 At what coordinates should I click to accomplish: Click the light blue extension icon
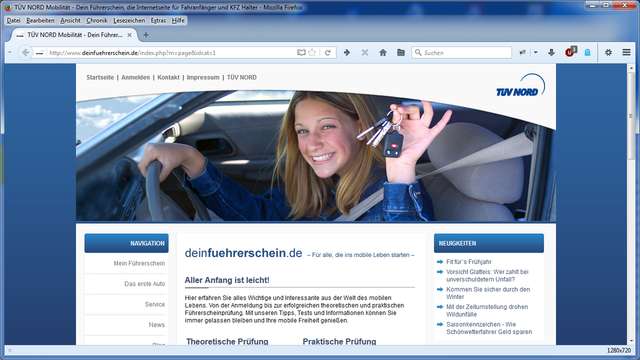(587, 53)
